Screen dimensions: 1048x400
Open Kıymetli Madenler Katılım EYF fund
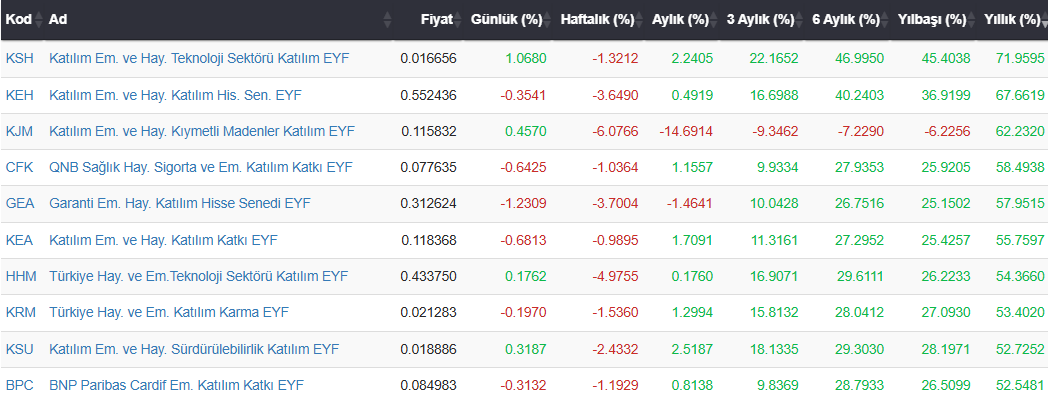202,131
